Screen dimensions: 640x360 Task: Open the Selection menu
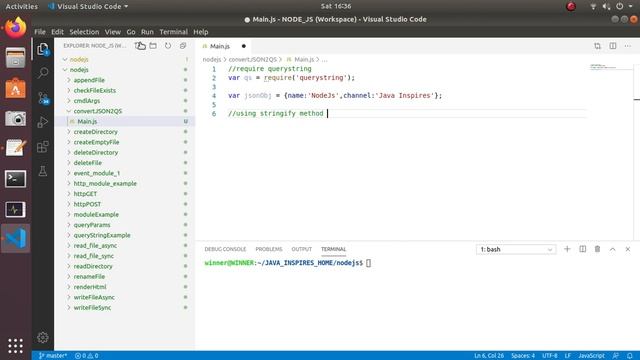coord(84,32)
